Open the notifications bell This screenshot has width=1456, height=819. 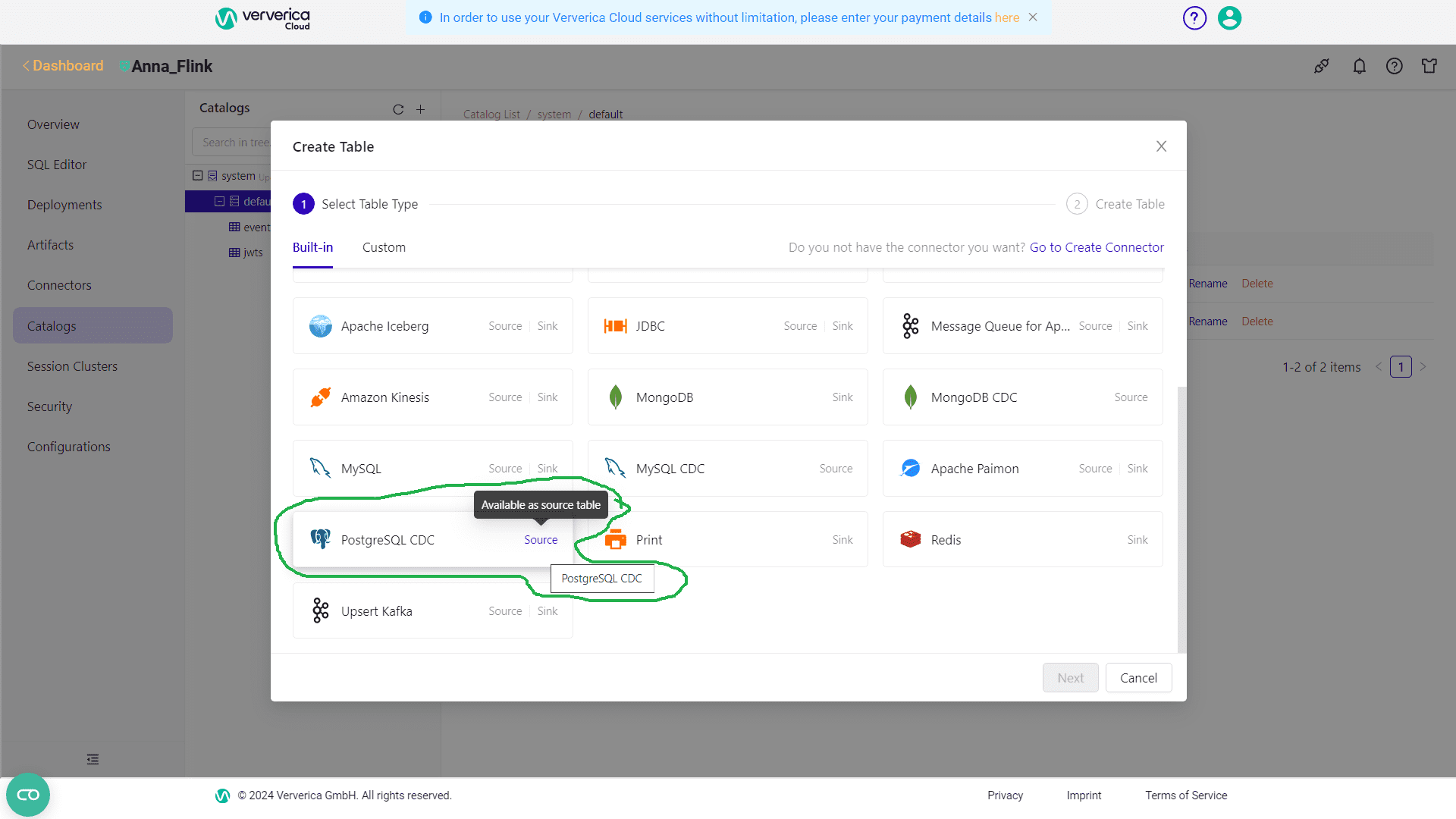pos(1360,66)
